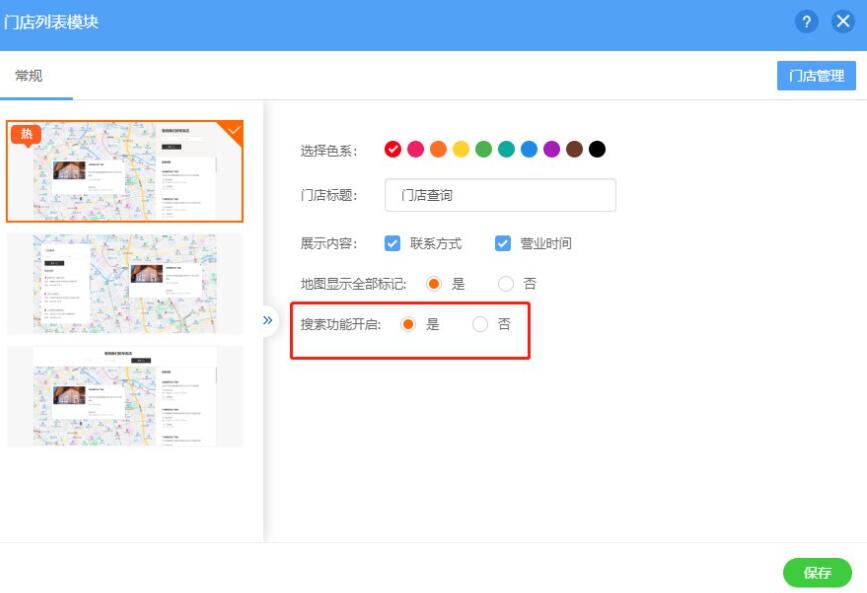This screenshot has height=593, width=867.
Task: Pick the third store layout template
Action: coord(125,396)
